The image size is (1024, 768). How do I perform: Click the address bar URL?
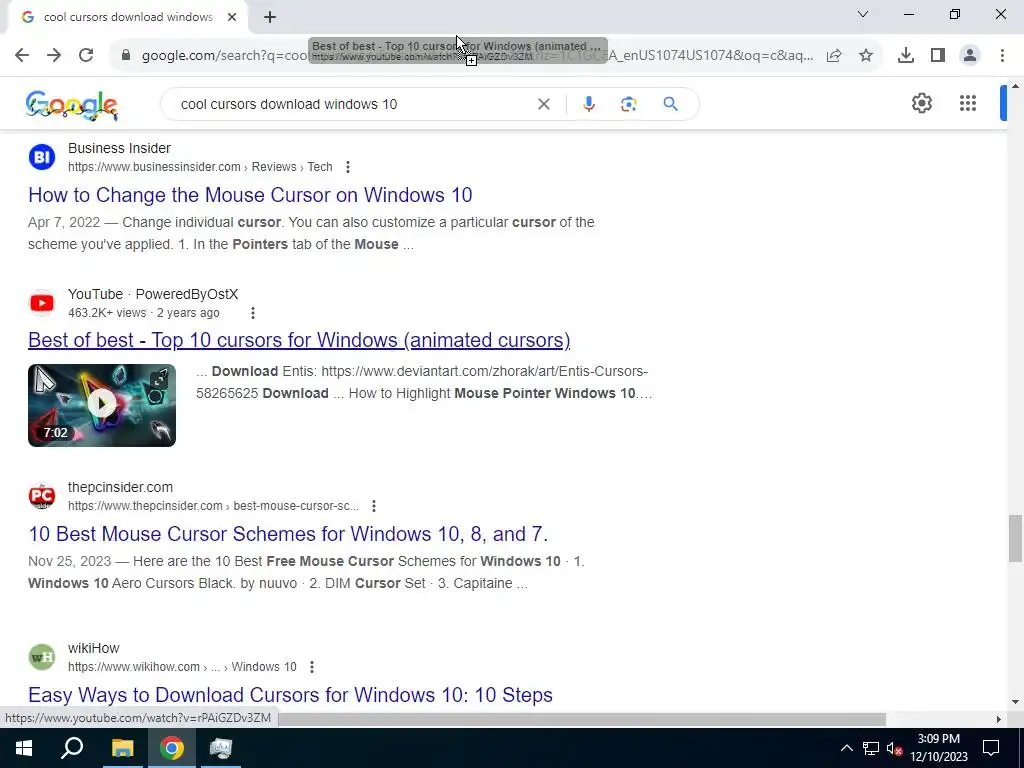[477, 56]
